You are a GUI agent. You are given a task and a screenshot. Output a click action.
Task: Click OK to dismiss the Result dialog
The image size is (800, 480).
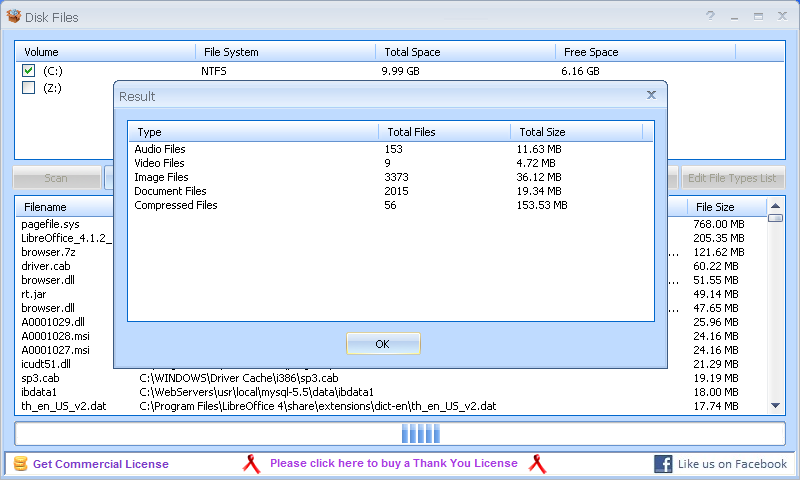tap(383, 344)
